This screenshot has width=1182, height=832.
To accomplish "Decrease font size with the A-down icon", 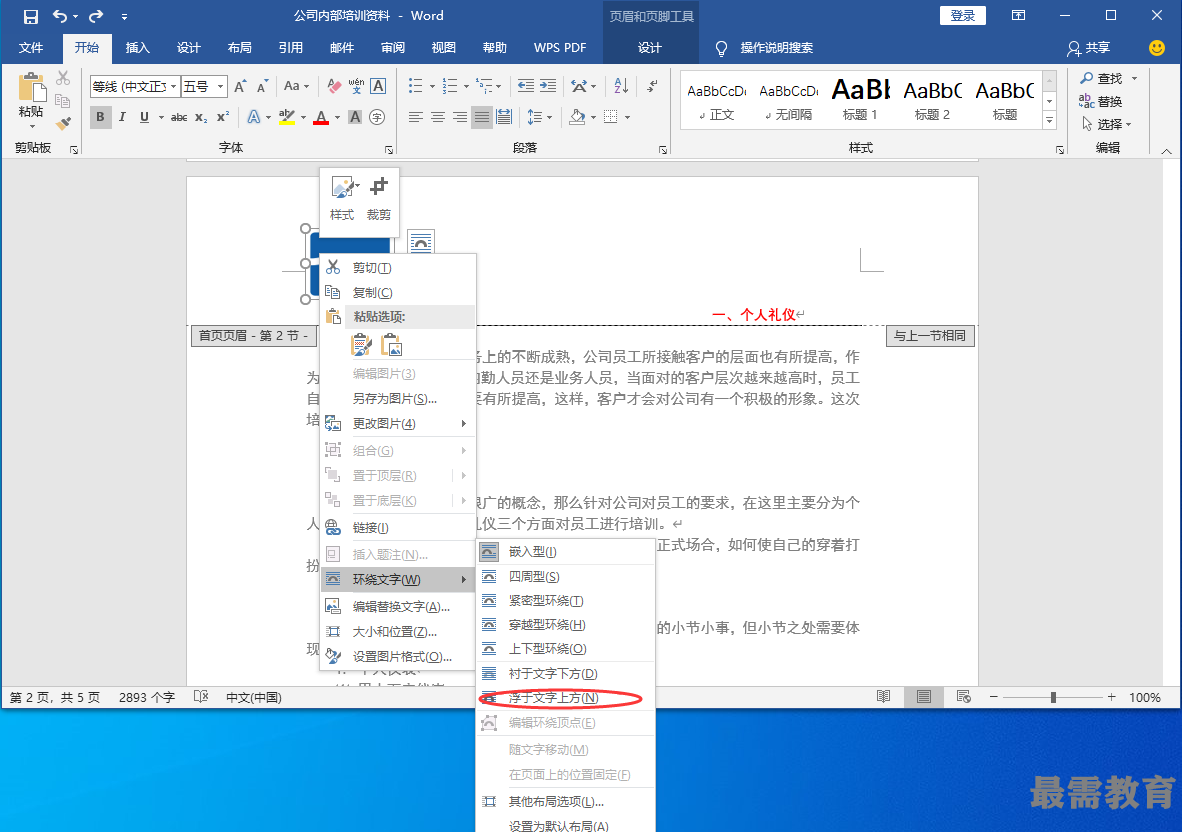I will [x=262, y=87].
